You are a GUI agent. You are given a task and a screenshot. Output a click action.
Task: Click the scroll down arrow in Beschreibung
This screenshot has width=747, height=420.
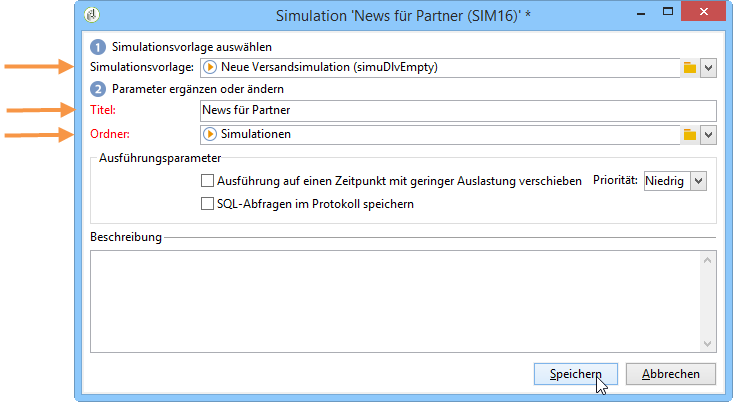point(707,344)
